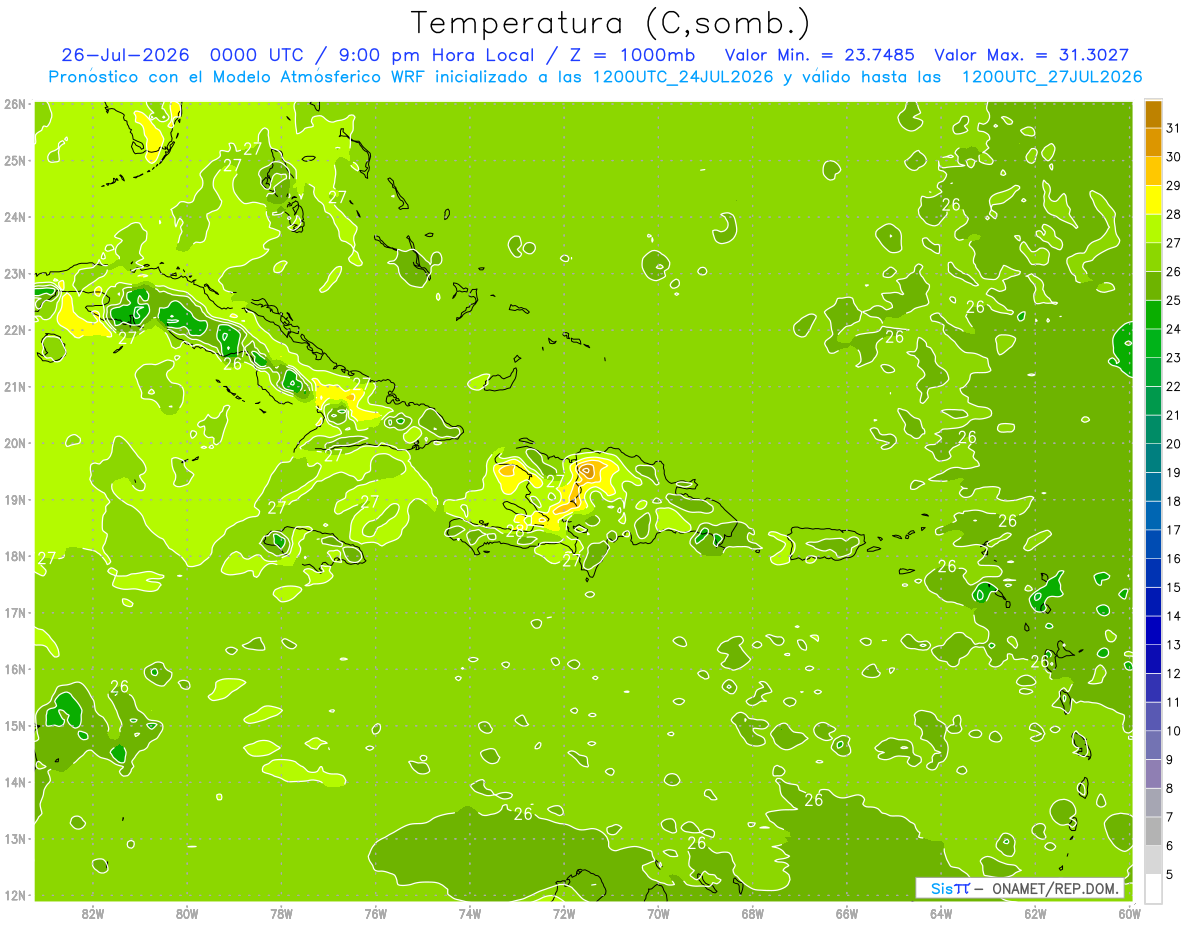This screenshot has width=1200, height=927.
Task: Click the '6' value on the color scale
Action: click(1169, 846)
